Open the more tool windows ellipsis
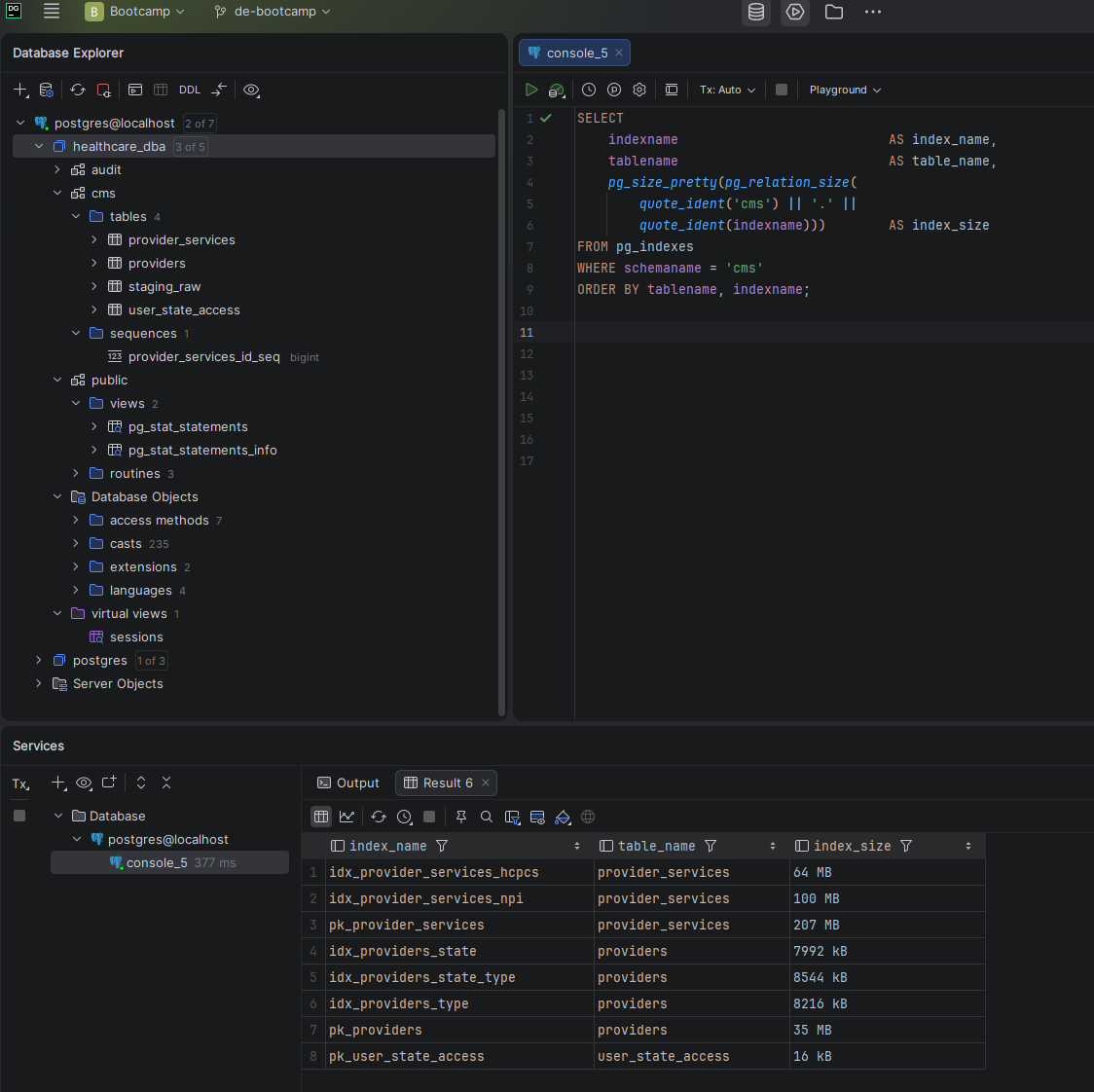The height and width of the screenshot is (1092, 1094). 873,12
